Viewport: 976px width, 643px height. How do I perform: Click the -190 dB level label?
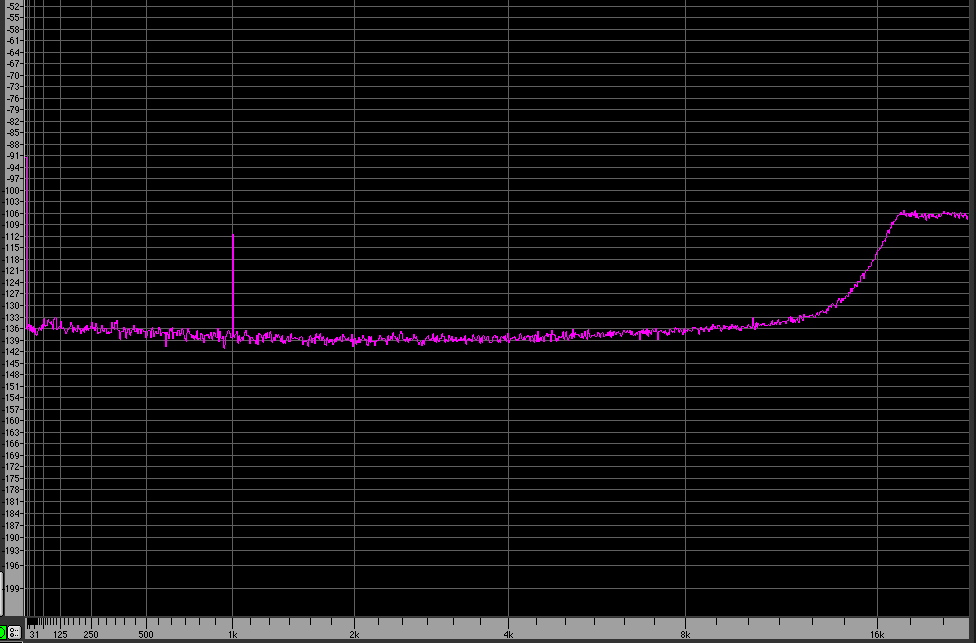point(12,537)
